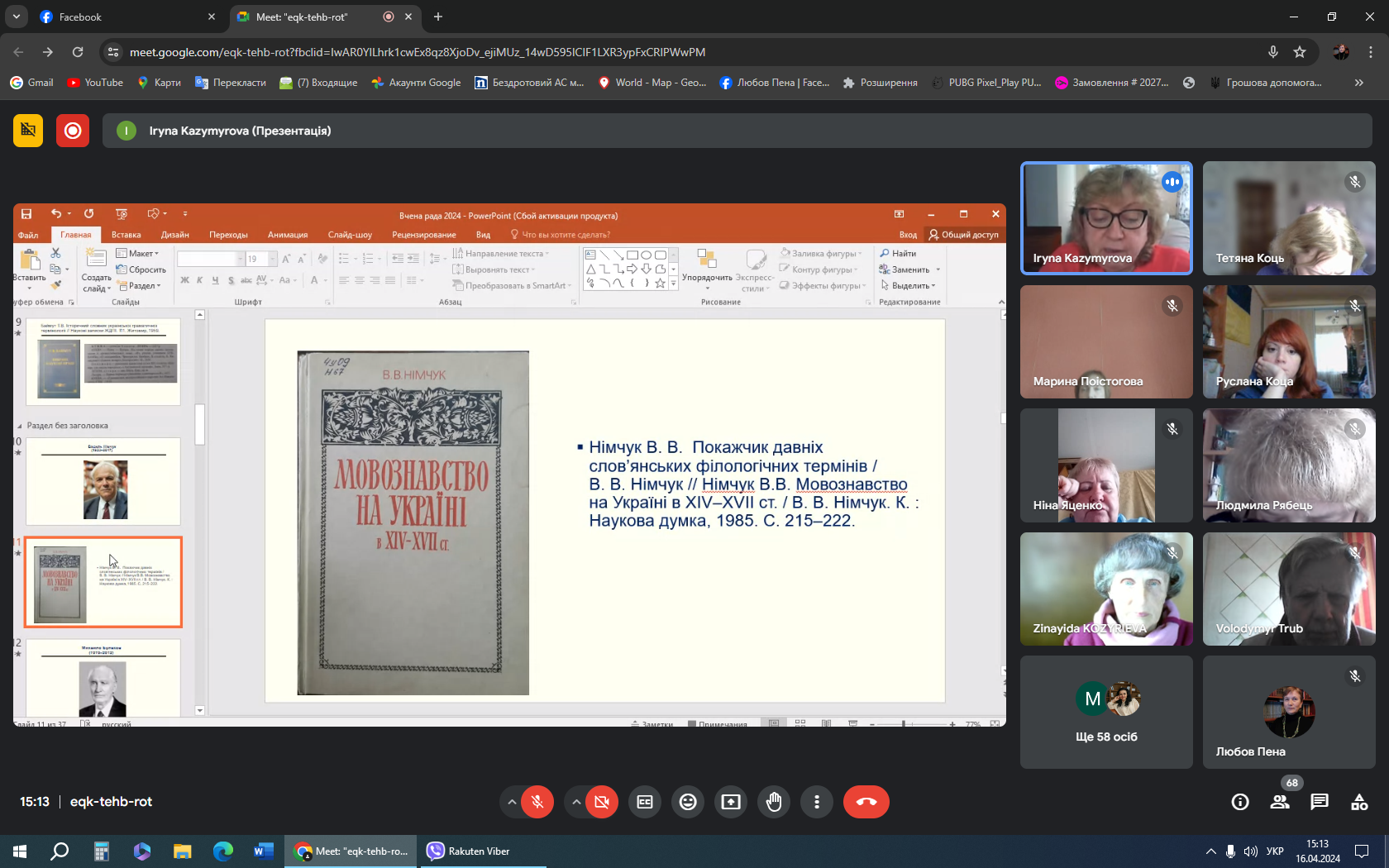This screenshot has height=868, width=1389.
Task: Click the raise hand icon
Action: click(774, 802)
